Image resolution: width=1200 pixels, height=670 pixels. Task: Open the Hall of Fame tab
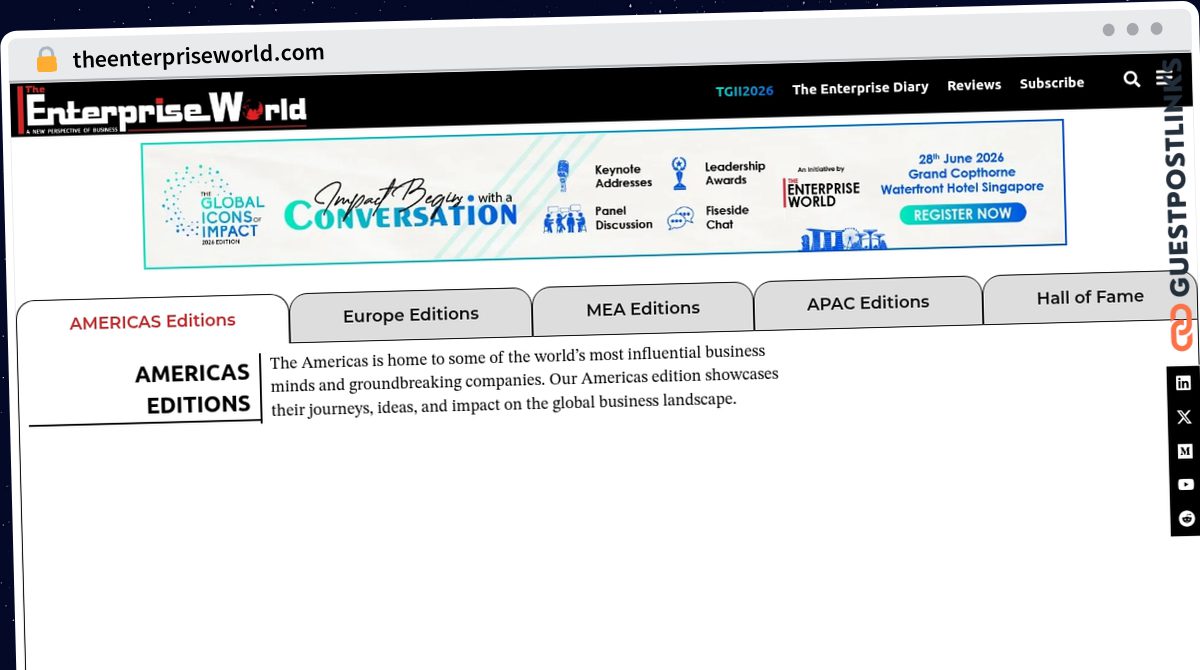pos(1089,297)
